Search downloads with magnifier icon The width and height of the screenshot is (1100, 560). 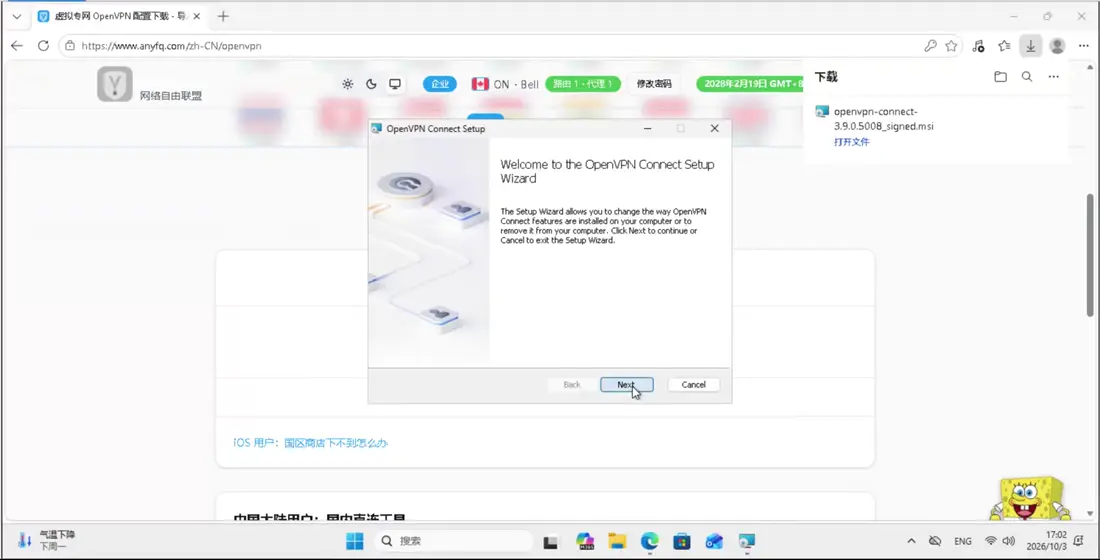1027,76
